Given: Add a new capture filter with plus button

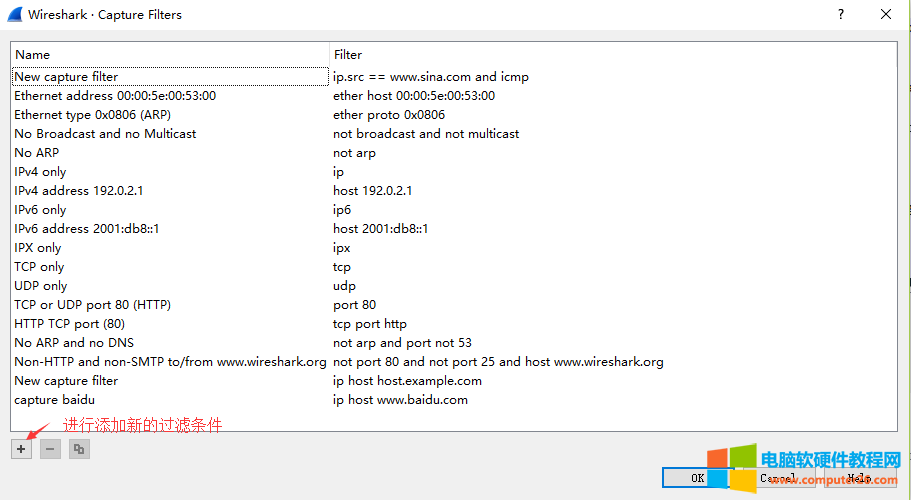Looking at the screenshot, I should point(21,449).
